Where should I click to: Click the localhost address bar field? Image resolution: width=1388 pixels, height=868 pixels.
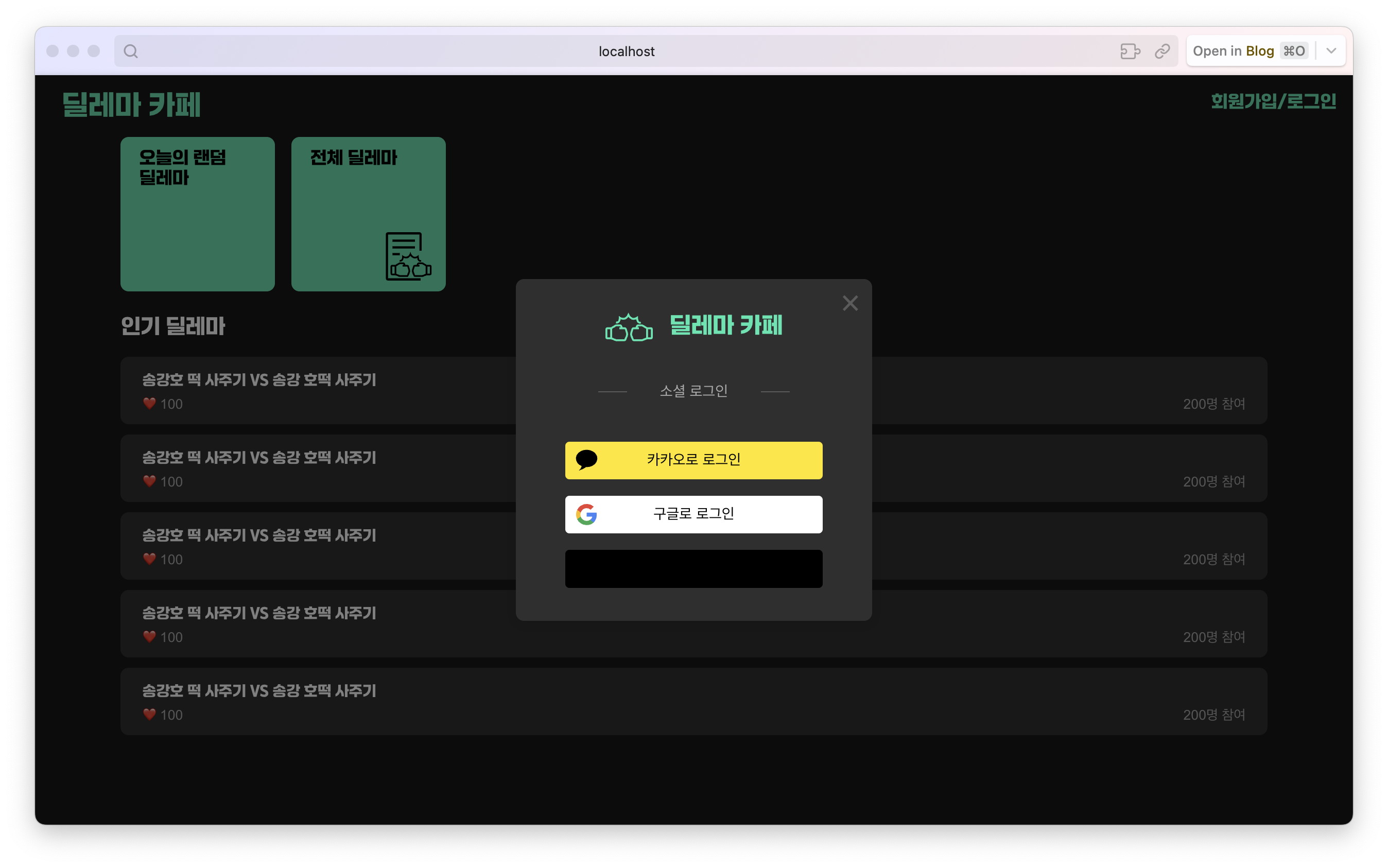[x=626, y=51]
